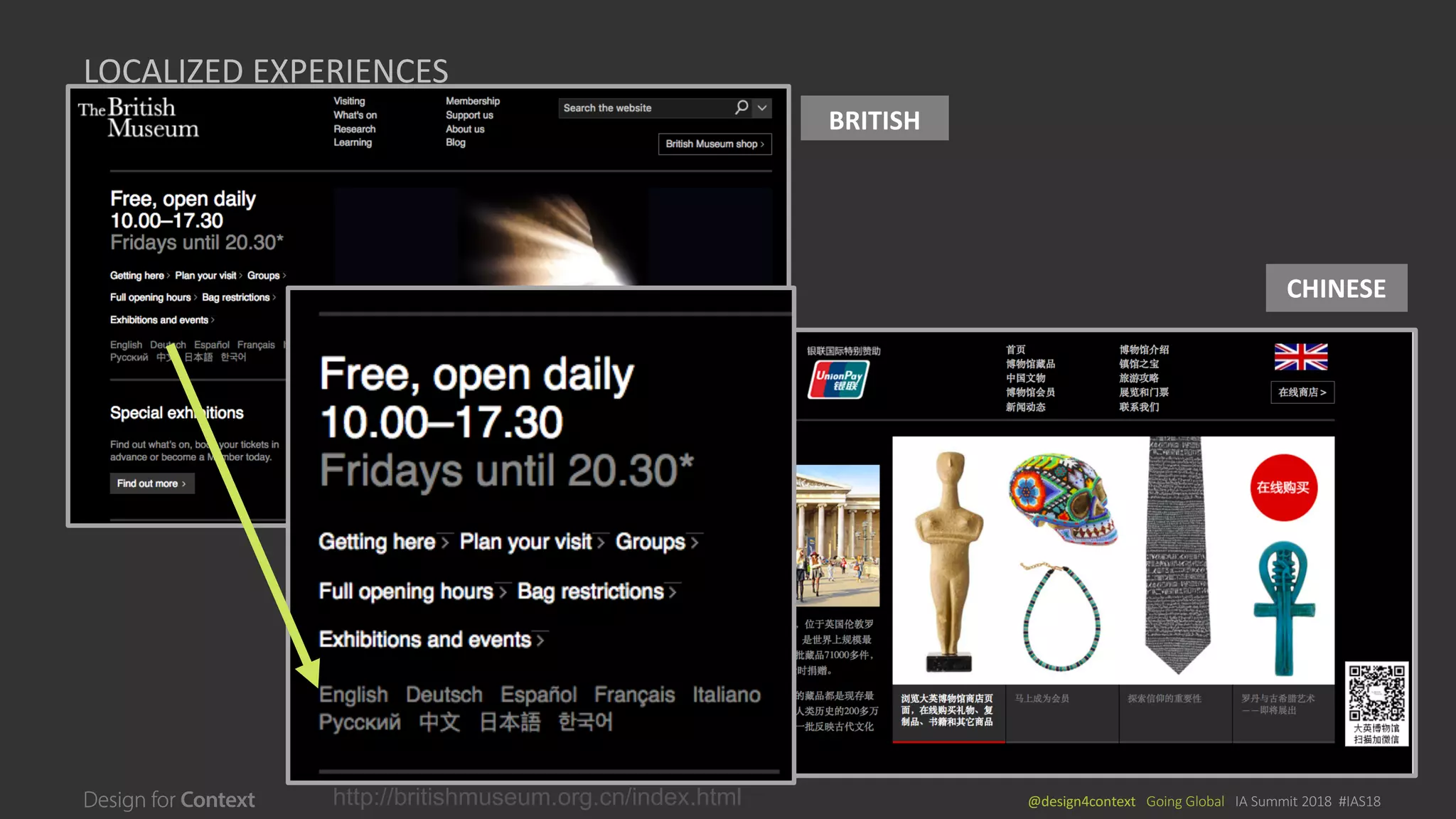Select the 罗丹与古希腊艺术 tab
Viewport: 1456px width, 819px height.
coord(1283,714)
